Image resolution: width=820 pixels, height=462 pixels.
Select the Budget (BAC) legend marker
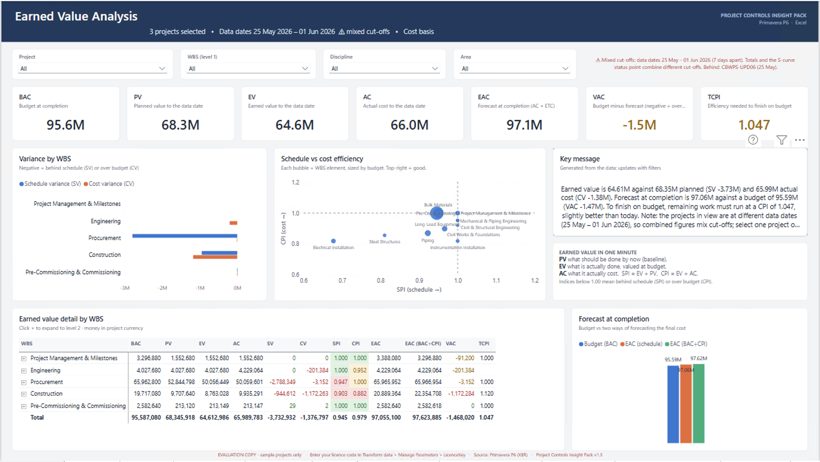pyautogui.click(x=581, y=344)
